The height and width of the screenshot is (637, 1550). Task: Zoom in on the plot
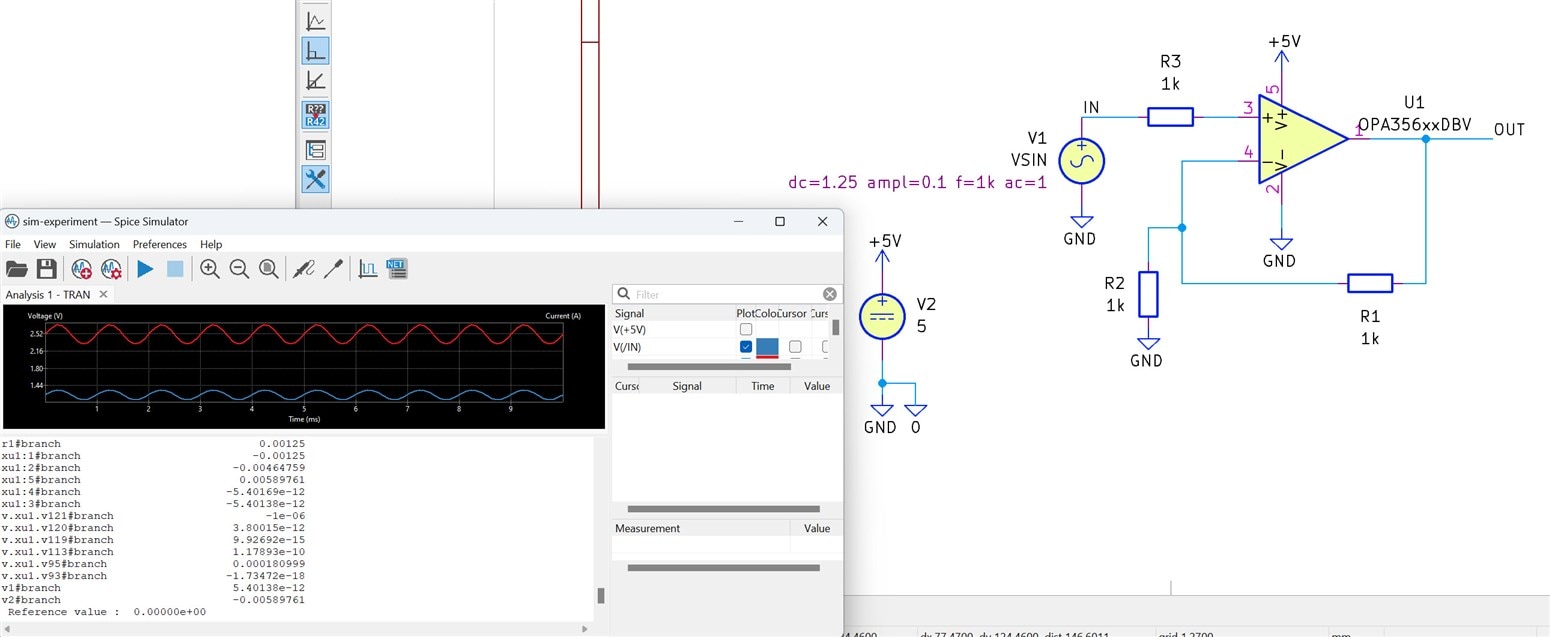209,269
